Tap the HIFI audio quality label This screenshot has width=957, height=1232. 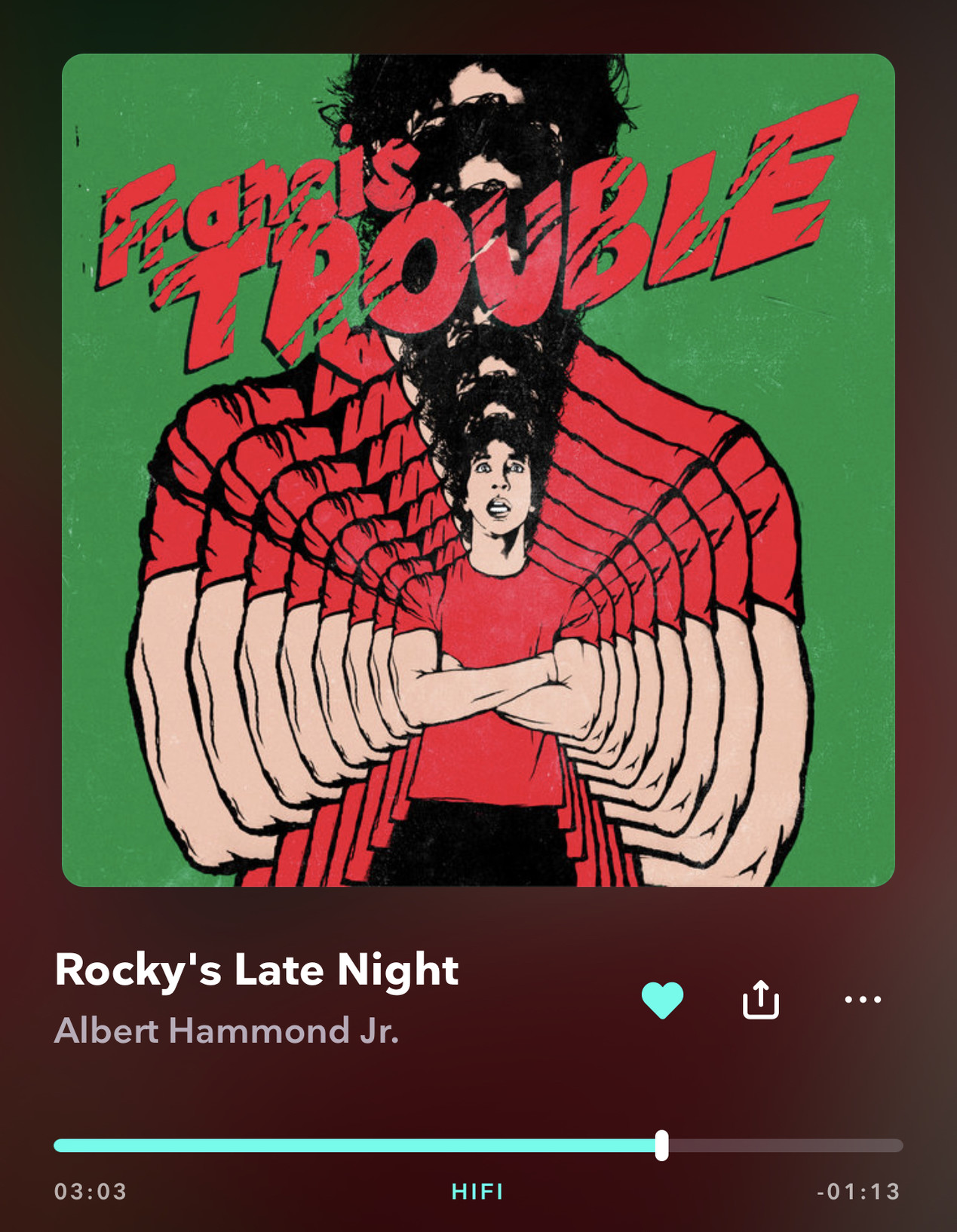click(477, 1191)
